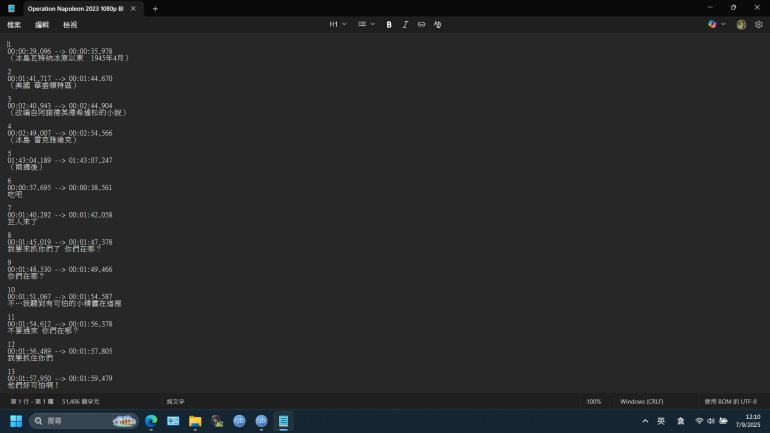Open the first qBittorrent taskbar icon
The height and width of the screenshot is (433, 770).
pyautogui.click(x=239, y=421)
